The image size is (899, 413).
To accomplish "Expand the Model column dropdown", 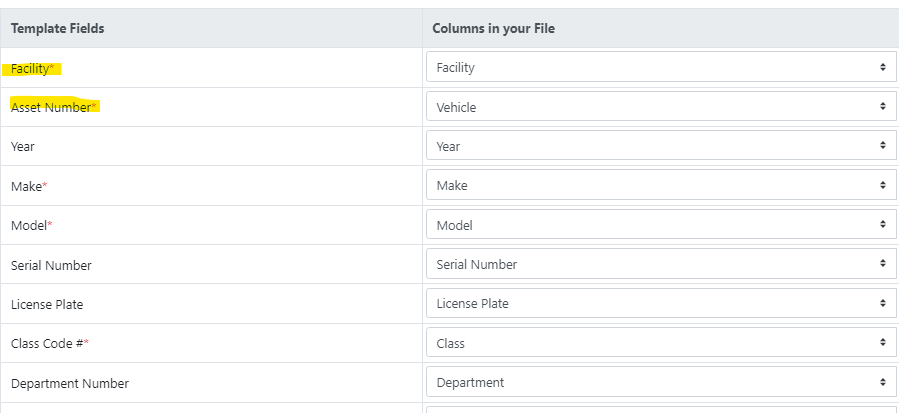I will pyautogui.click(x=660, y=225).
